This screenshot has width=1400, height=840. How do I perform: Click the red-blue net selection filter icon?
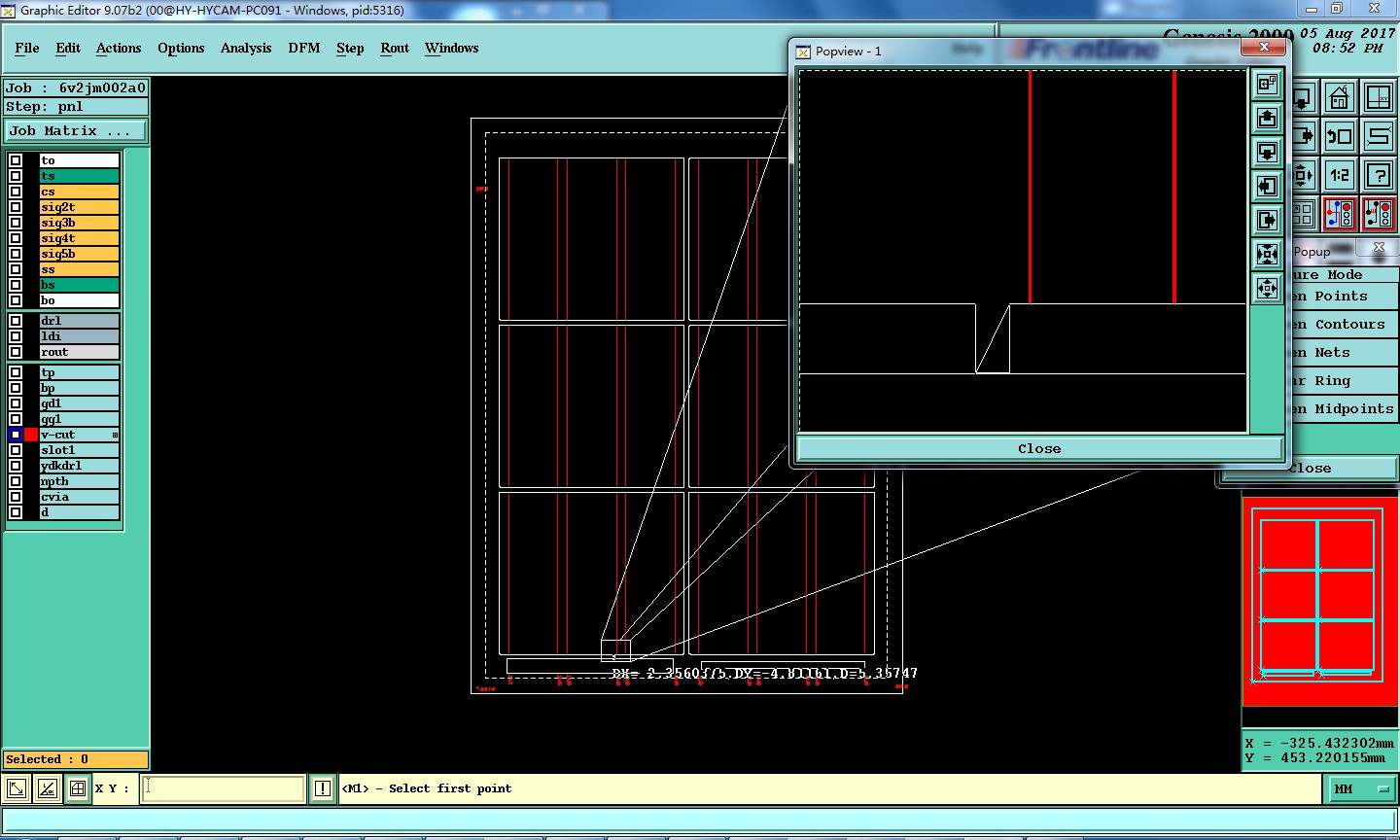(1340, 214)
